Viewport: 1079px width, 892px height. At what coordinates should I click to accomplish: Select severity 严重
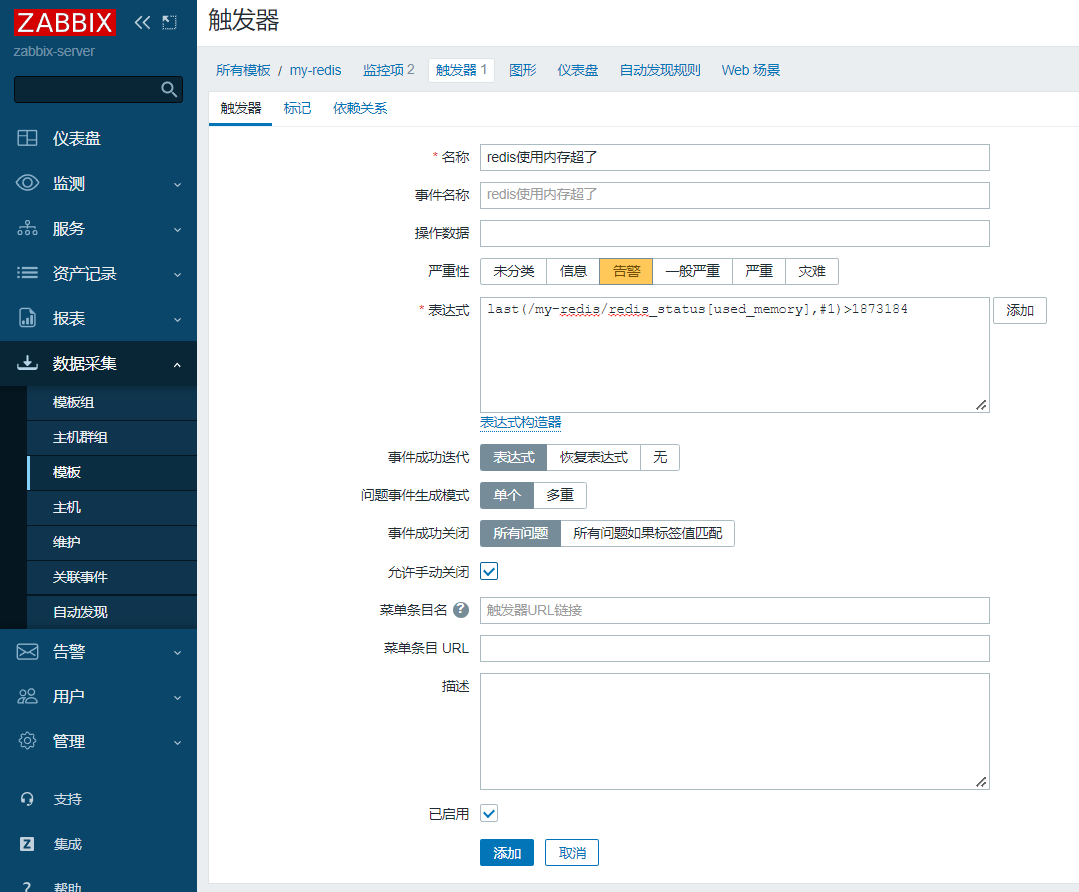[759, 271]
